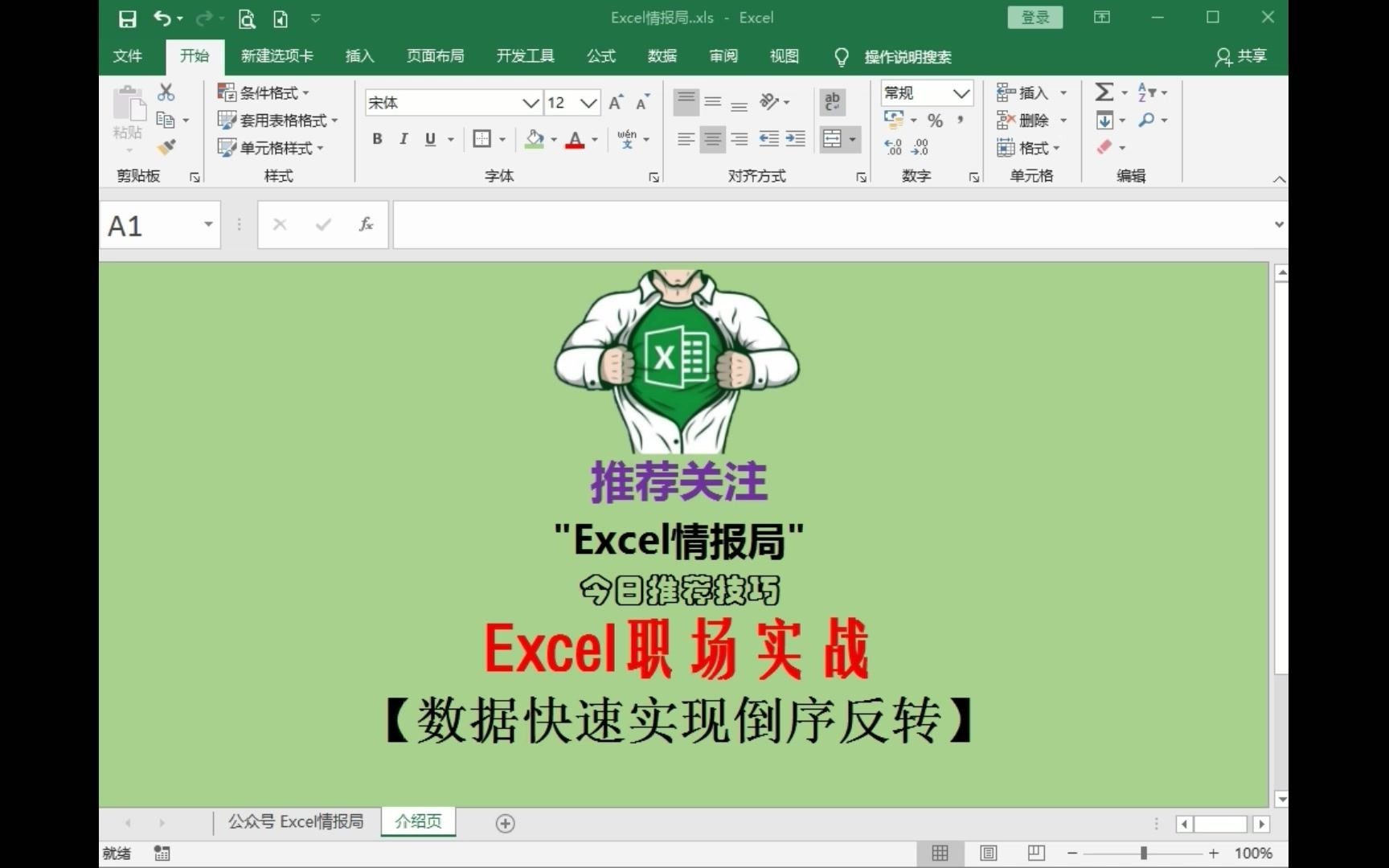Click 格式 Format cells button
This screenshot has height=868, width=1389.
pos(1029,148)
